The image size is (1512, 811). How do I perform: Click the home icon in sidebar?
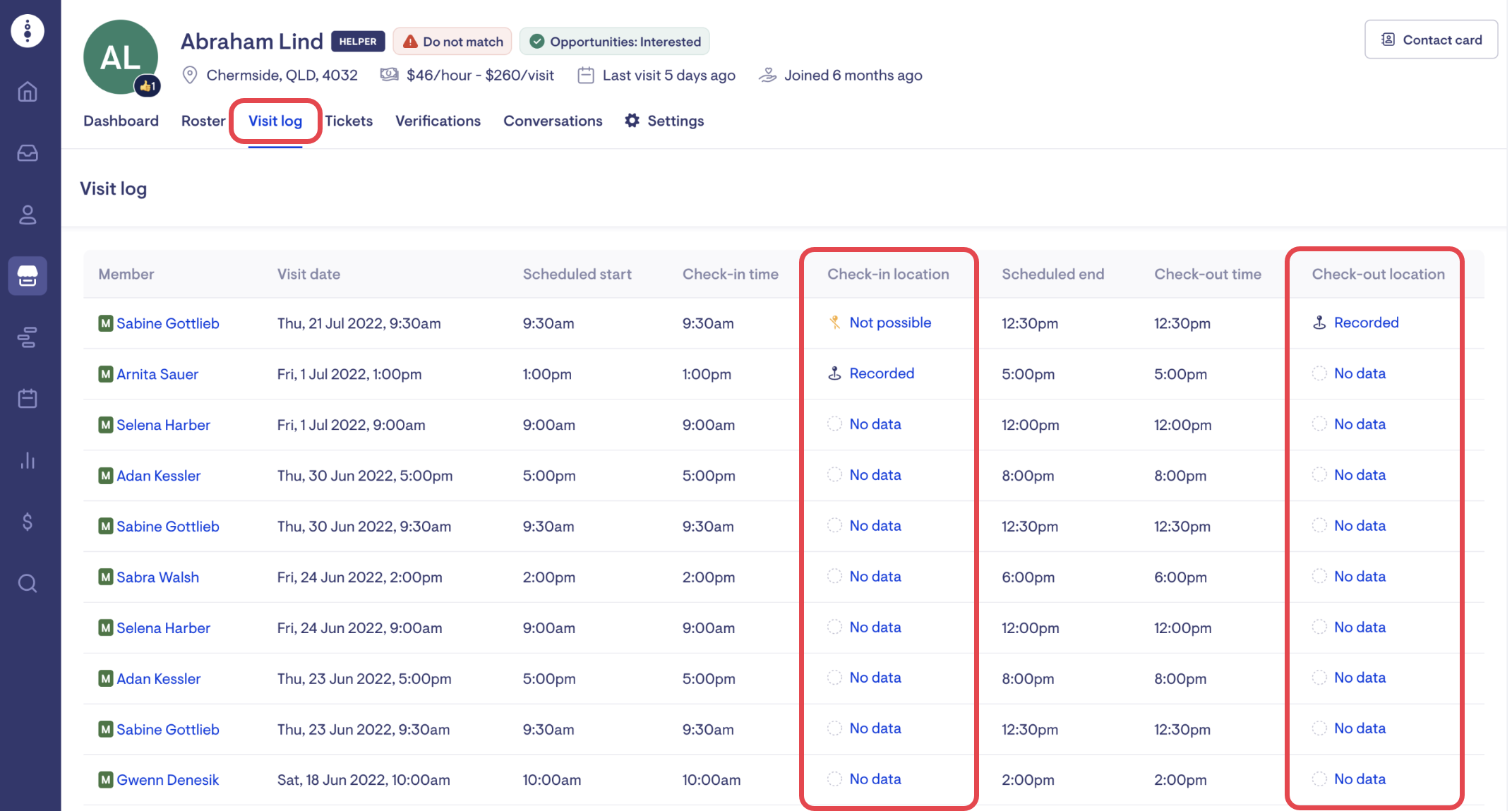(x=28, y=92)
